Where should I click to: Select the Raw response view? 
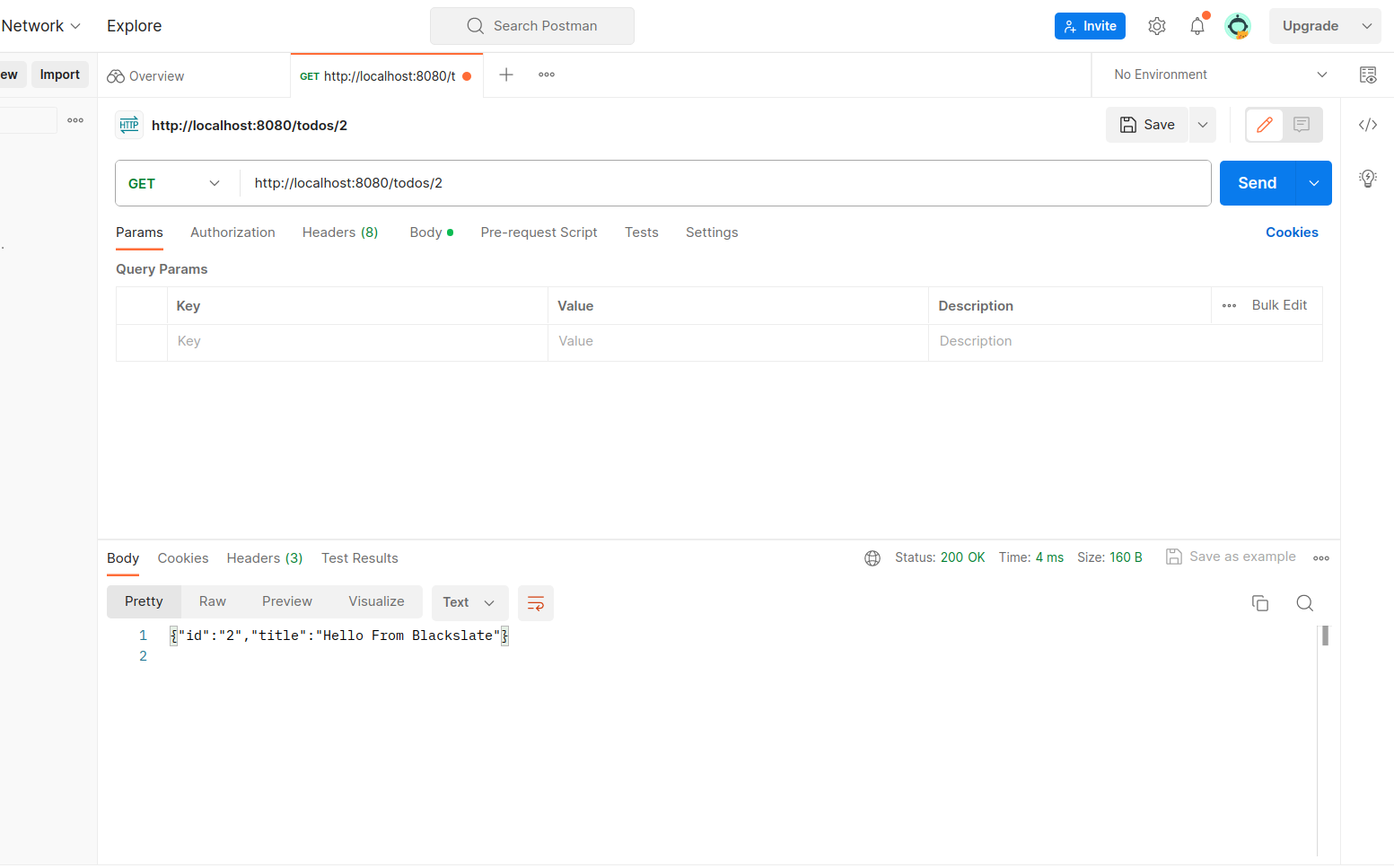pyautogui.click(x=213, y=601)
